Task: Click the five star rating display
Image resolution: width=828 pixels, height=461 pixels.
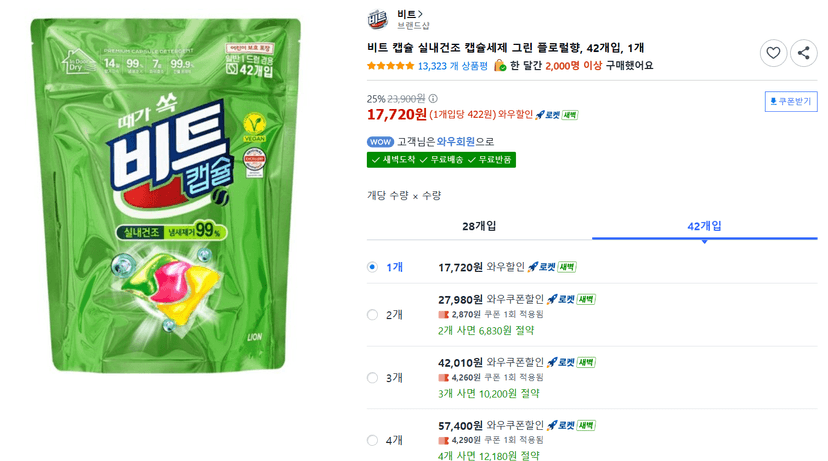Action: coord(391,66)
